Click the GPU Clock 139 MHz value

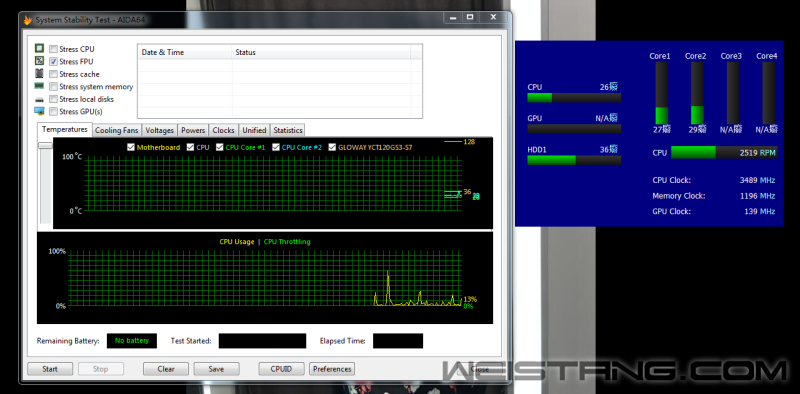(759, 211)
